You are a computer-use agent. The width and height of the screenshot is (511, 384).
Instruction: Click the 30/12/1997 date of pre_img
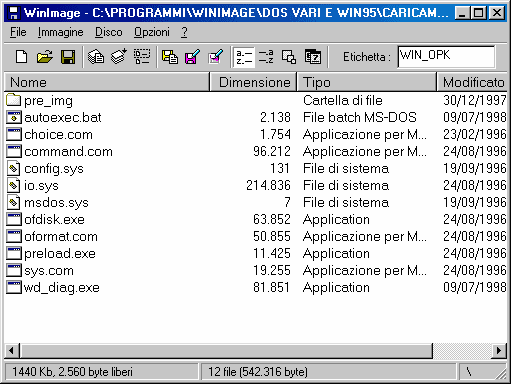[x=475, y=100]
